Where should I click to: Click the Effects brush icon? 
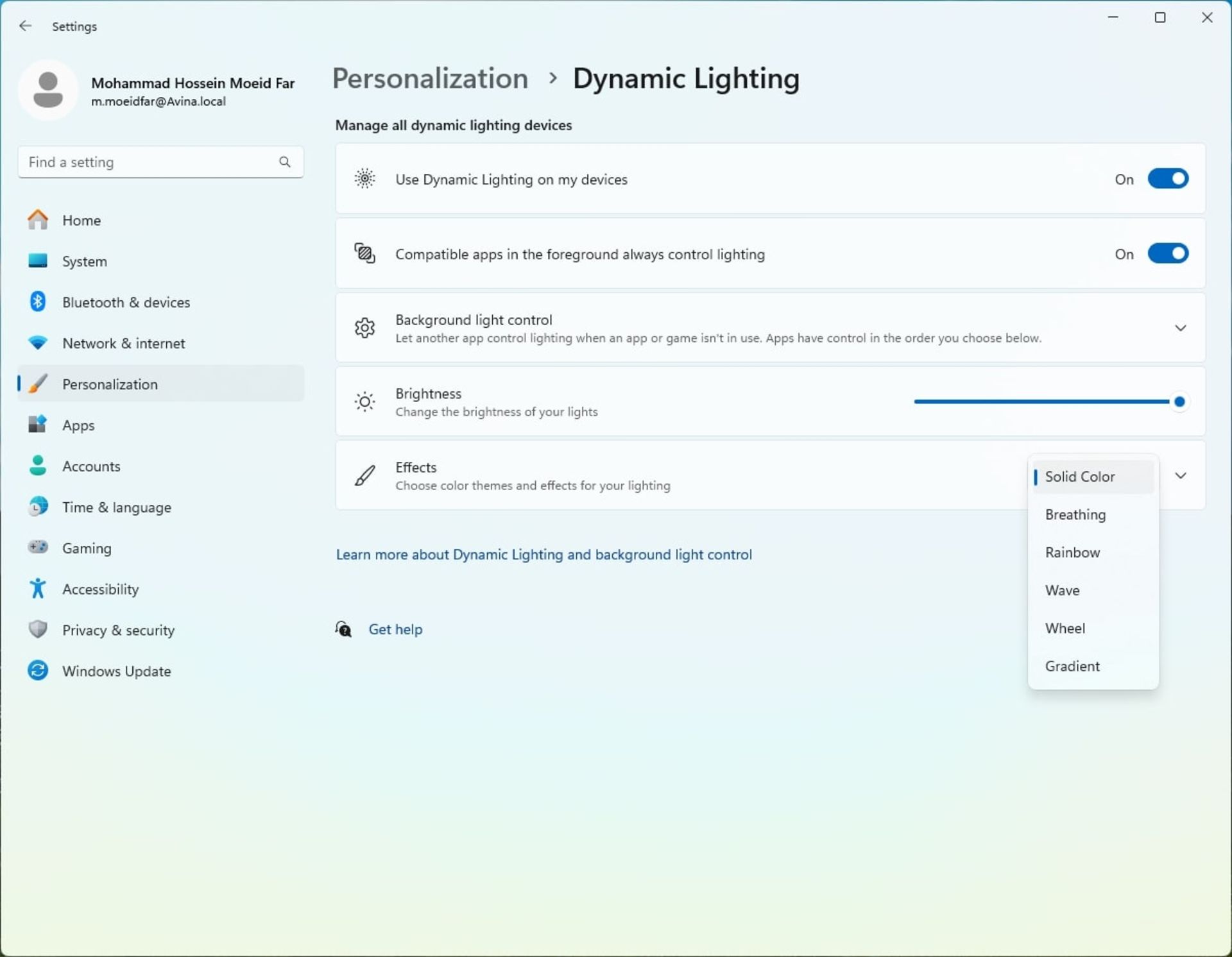pos(364,475)
